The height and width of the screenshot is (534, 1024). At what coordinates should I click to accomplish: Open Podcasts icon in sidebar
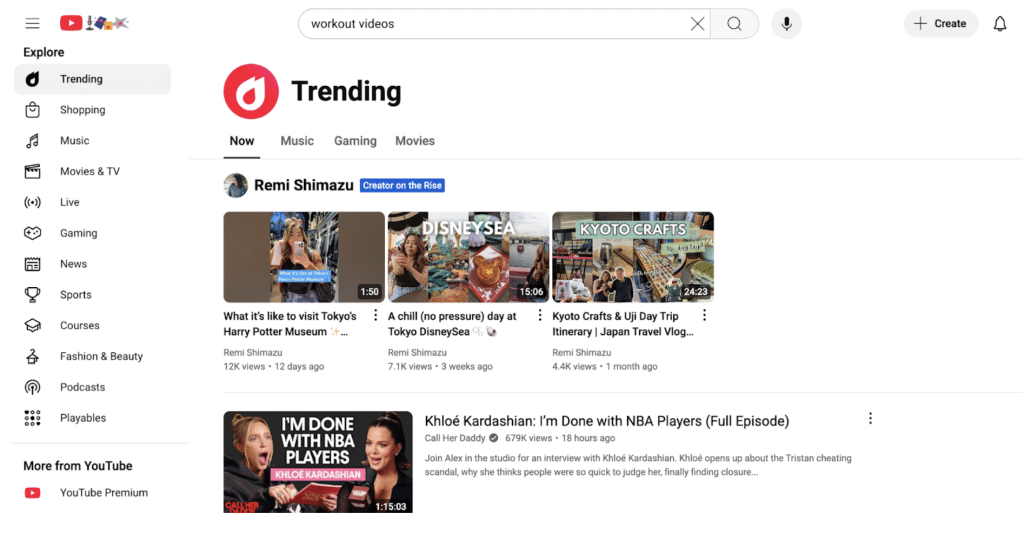coord(32,387)
